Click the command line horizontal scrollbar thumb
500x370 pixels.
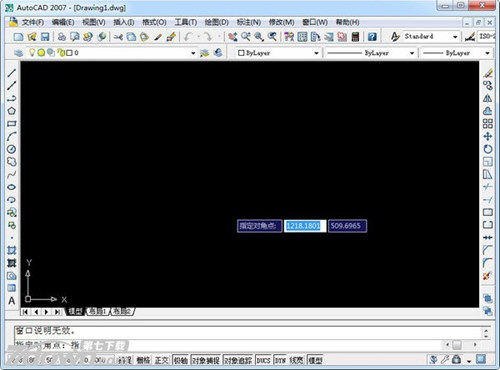point(457,345)
